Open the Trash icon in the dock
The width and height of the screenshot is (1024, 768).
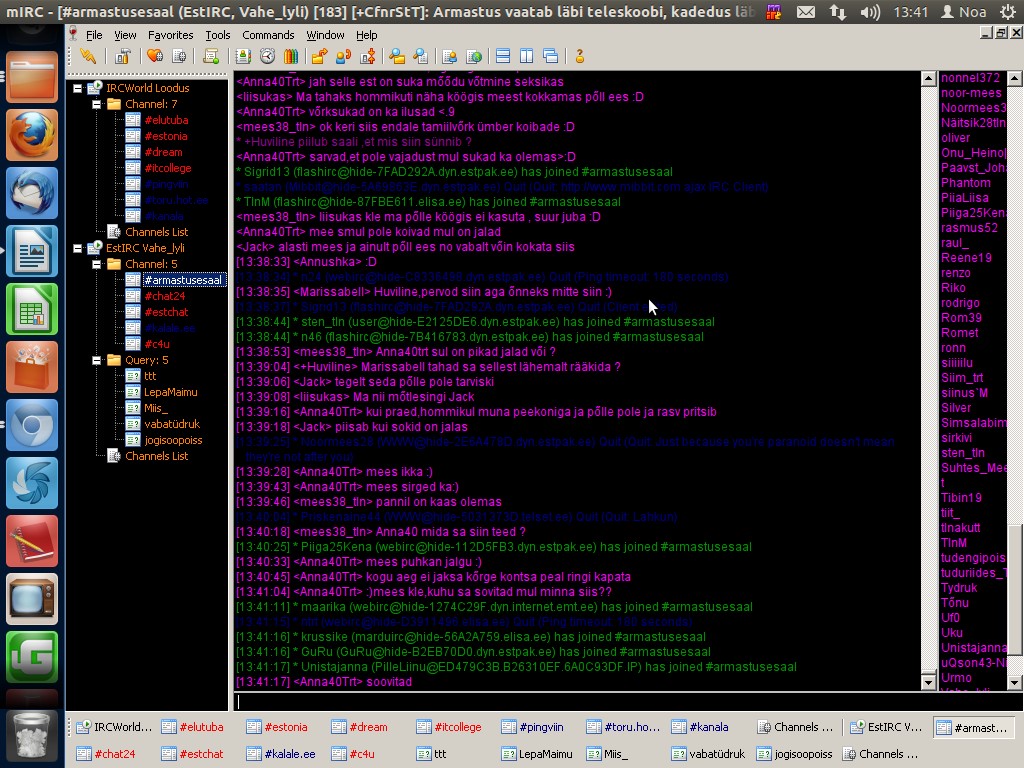[x=32, y=738]
